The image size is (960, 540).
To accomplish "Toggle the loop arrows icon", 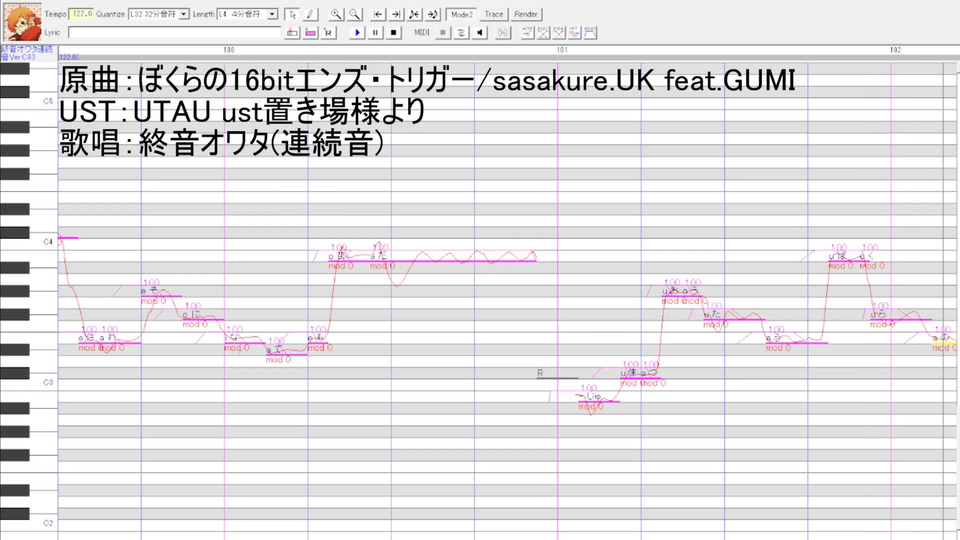I will coord(461,32).
